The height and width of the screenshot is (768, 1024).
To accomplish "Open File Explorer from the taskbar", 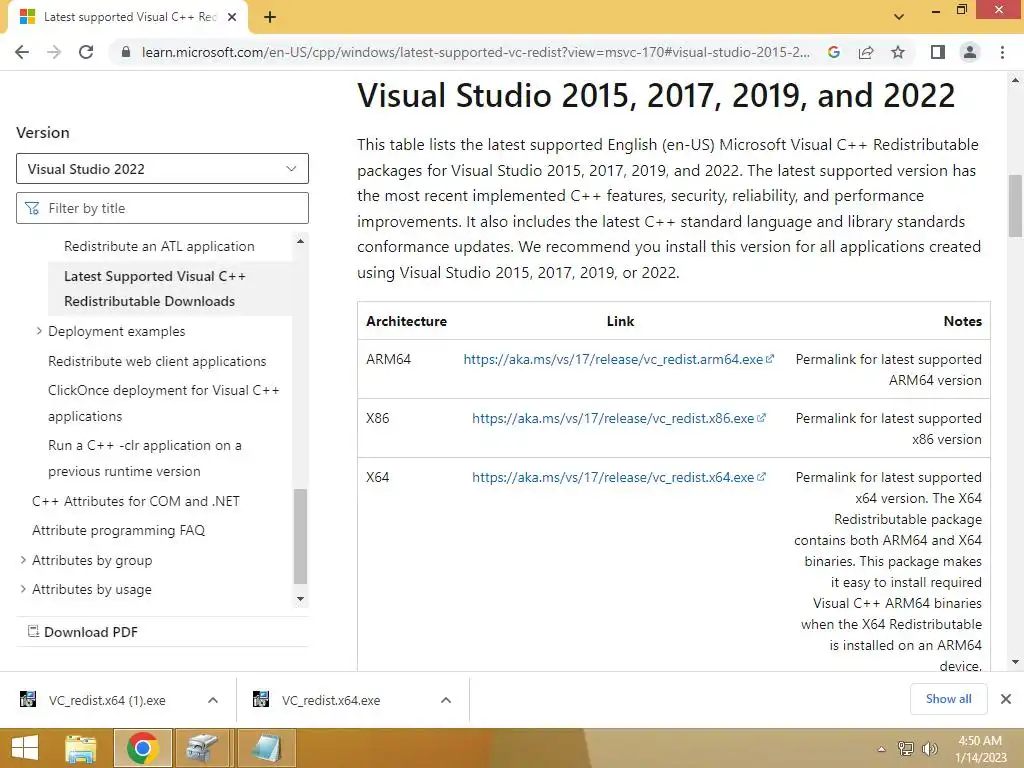I will pyautogui.click(x=80, y=748).
